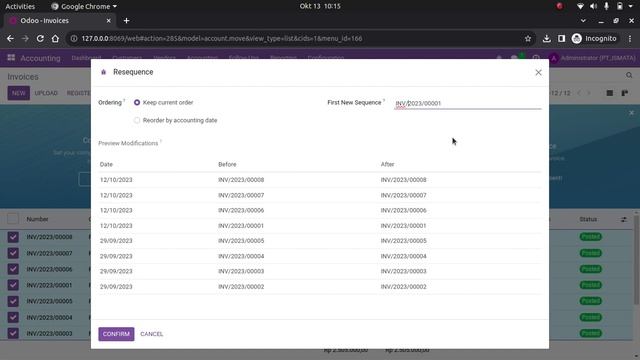Screen dimensions: 640x360
Task: Cancel the Resequence dialog
Action: [x=151, y=334]
